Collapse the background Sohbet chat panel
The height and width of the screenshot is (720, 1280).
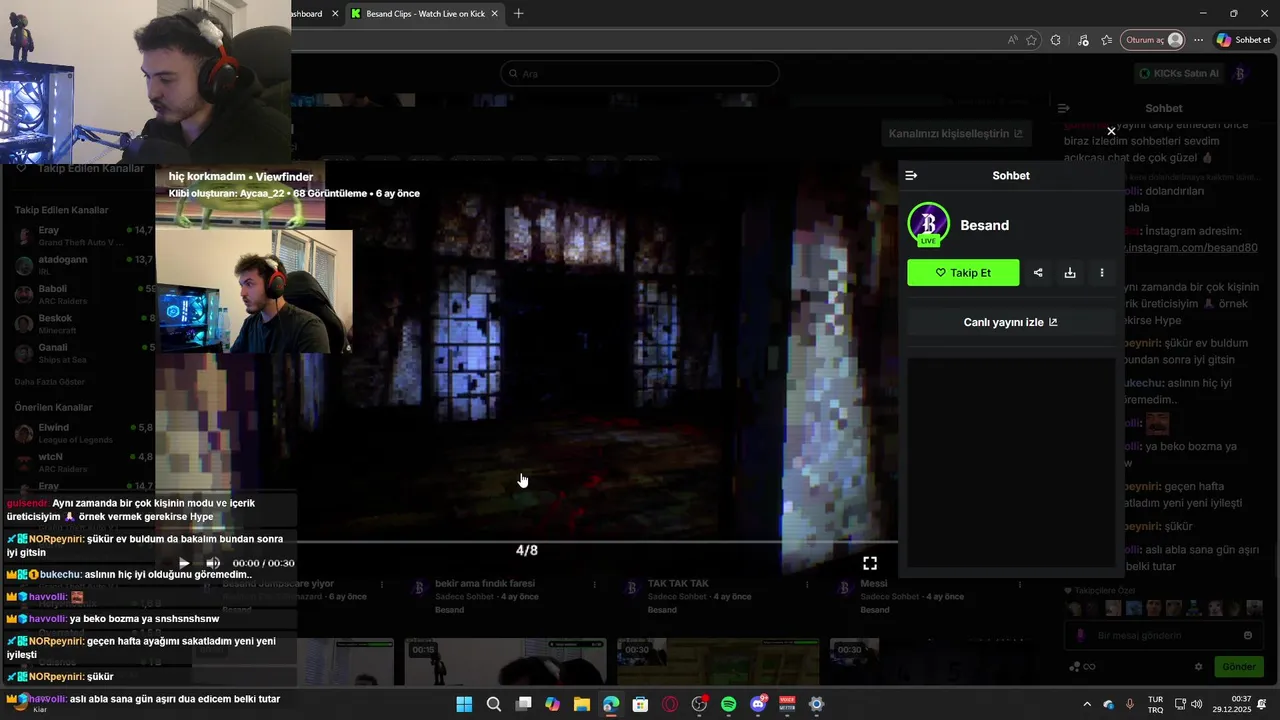pyautogui.click(x=1064, y=108)
